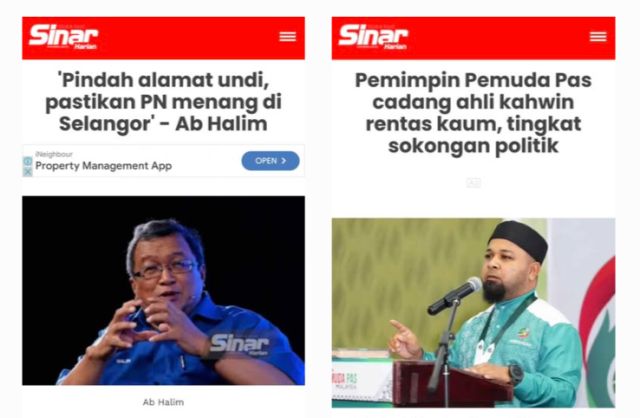Click the ad info icon beside iNeighbour
This screenshot has height=418, width=640.
click(x=27, y=162)
